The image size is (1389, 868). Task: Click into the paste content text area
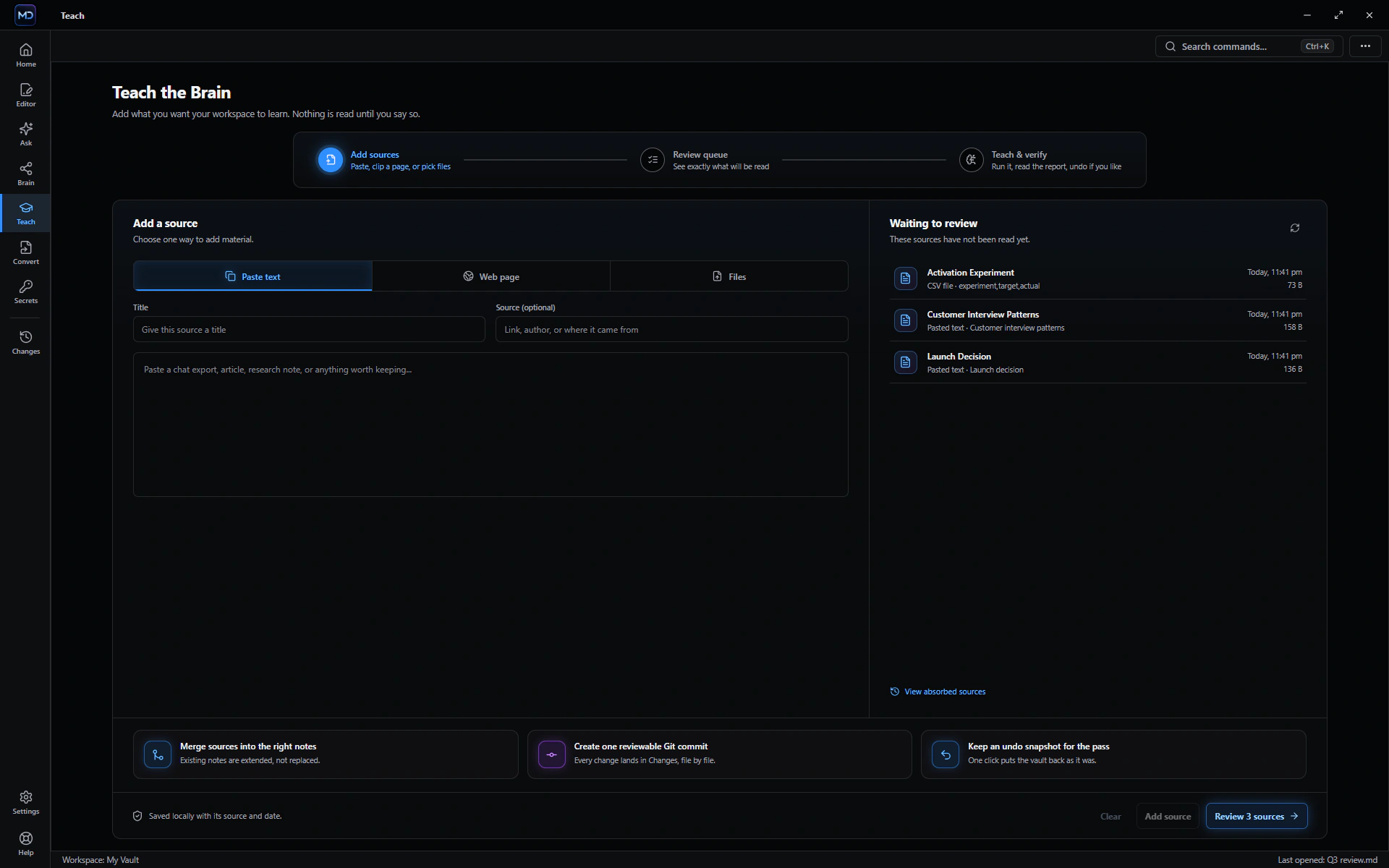click(x=490, y=425)
